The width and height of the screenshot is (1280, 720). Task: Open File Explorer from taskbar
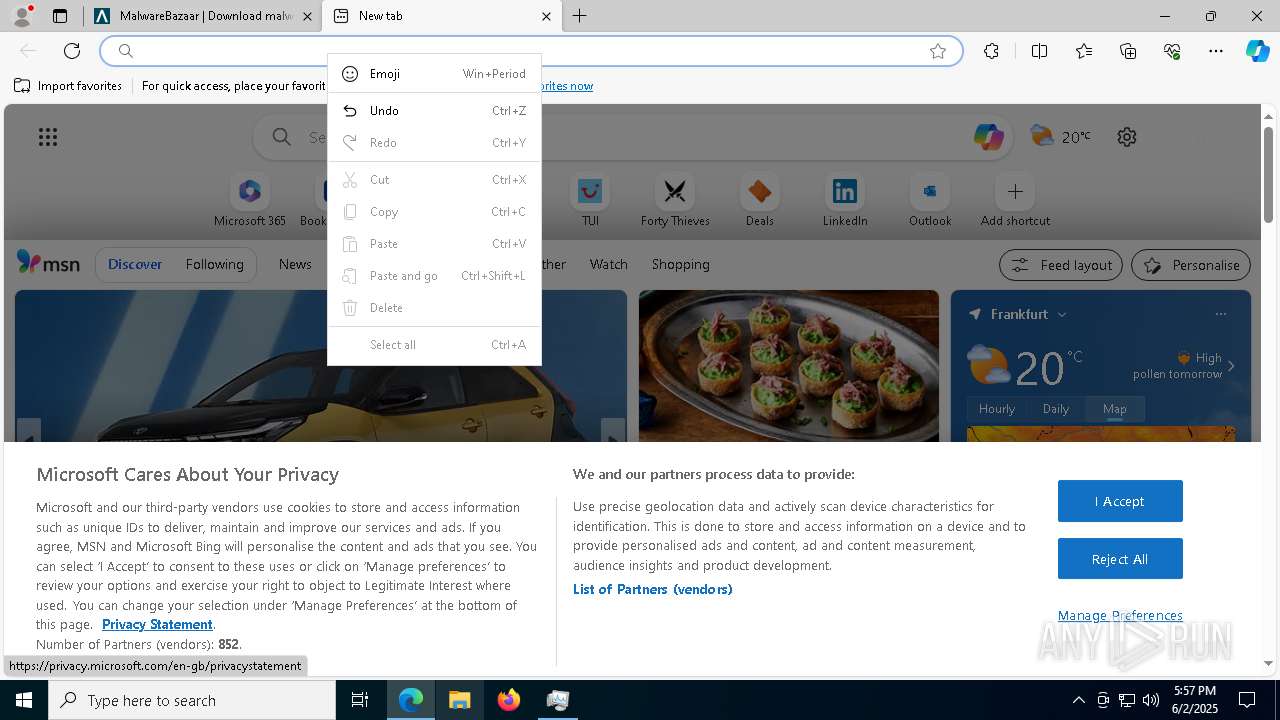[459, 700]
